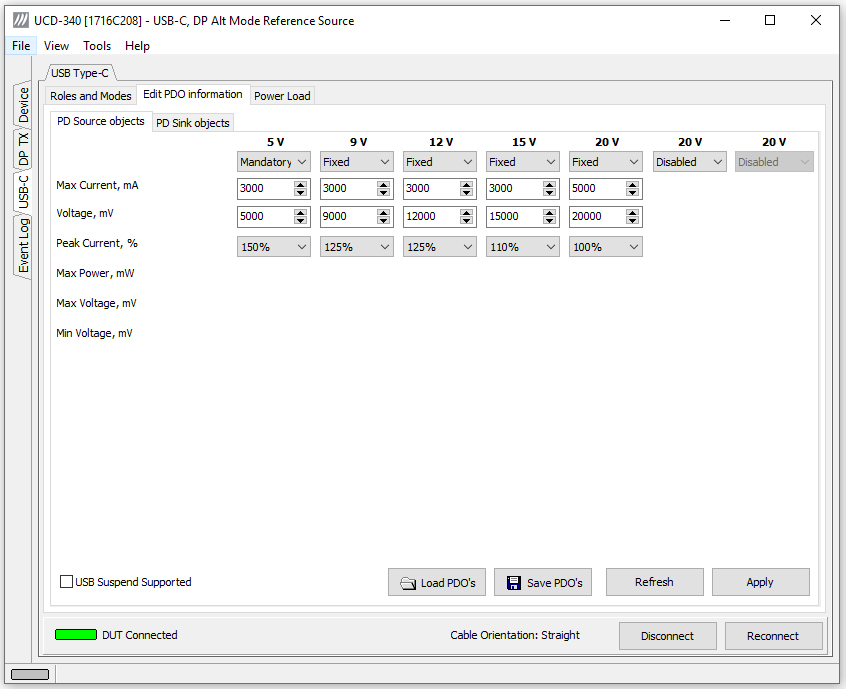The width and height of the screenshot is (846, 689).
Task: Click the floppy disk icon on Save PDO's
Action: tap(514, 583)
